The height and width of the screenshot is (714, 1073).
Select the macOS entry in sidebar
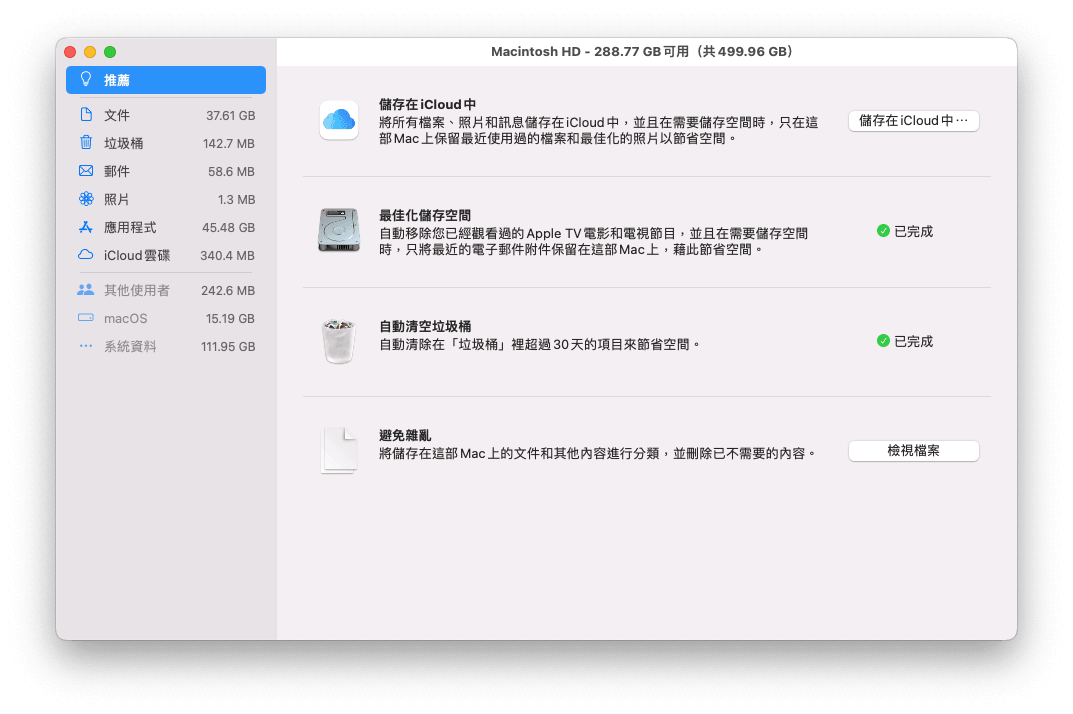click(x=126, y=319)
